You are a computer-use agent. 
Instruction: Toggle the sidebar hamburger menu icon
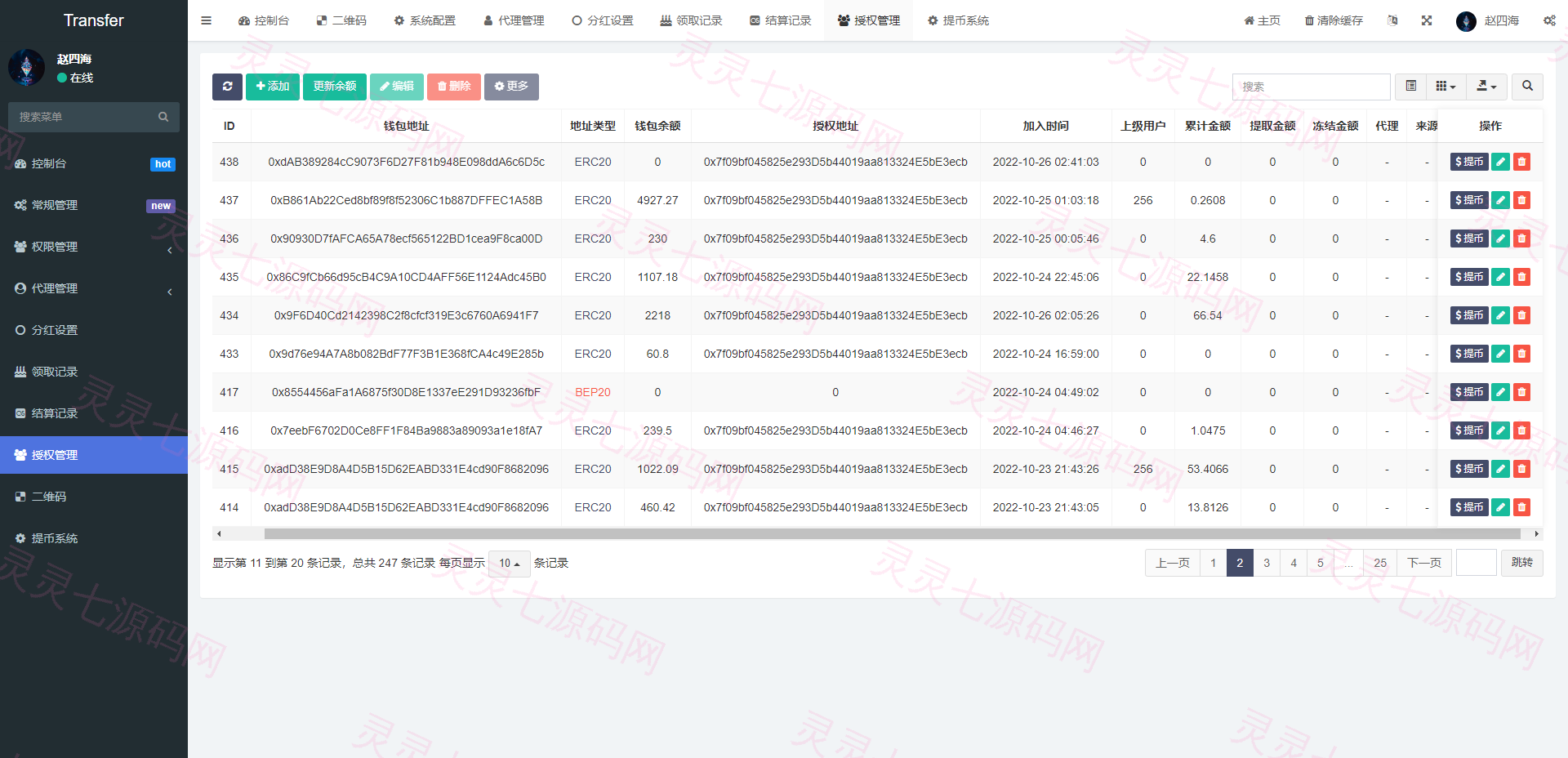[x=206, y=20]
